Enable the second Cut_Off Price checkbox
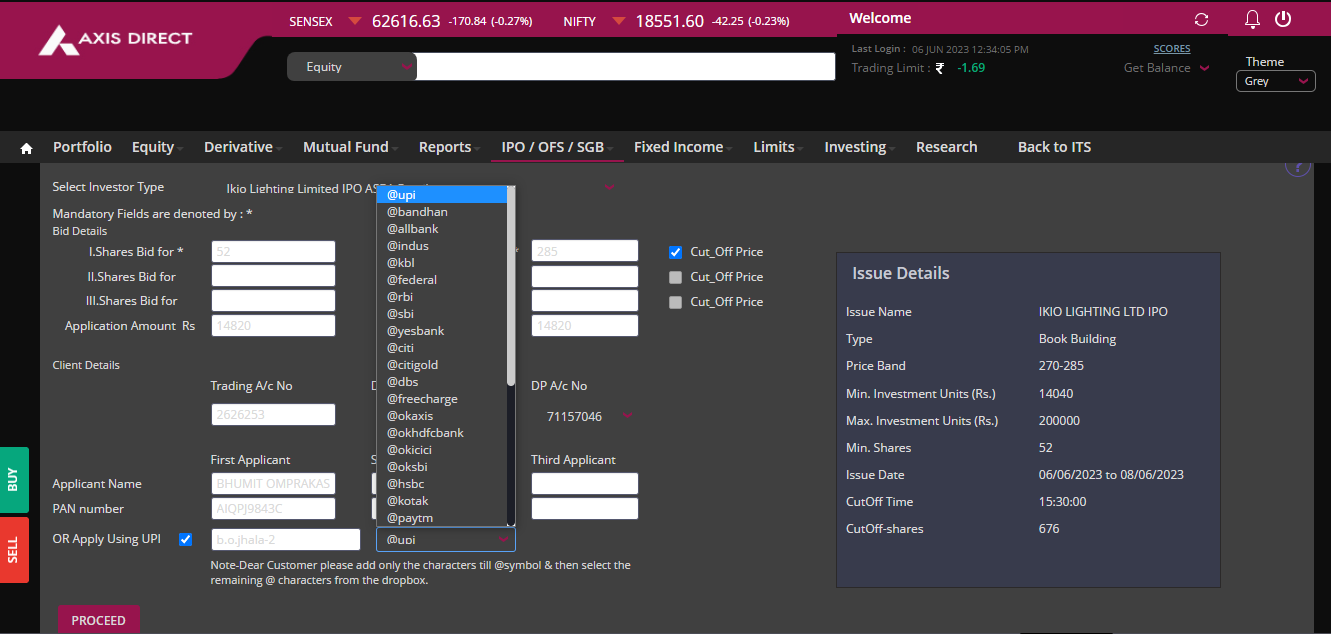 tap(675, 277)
